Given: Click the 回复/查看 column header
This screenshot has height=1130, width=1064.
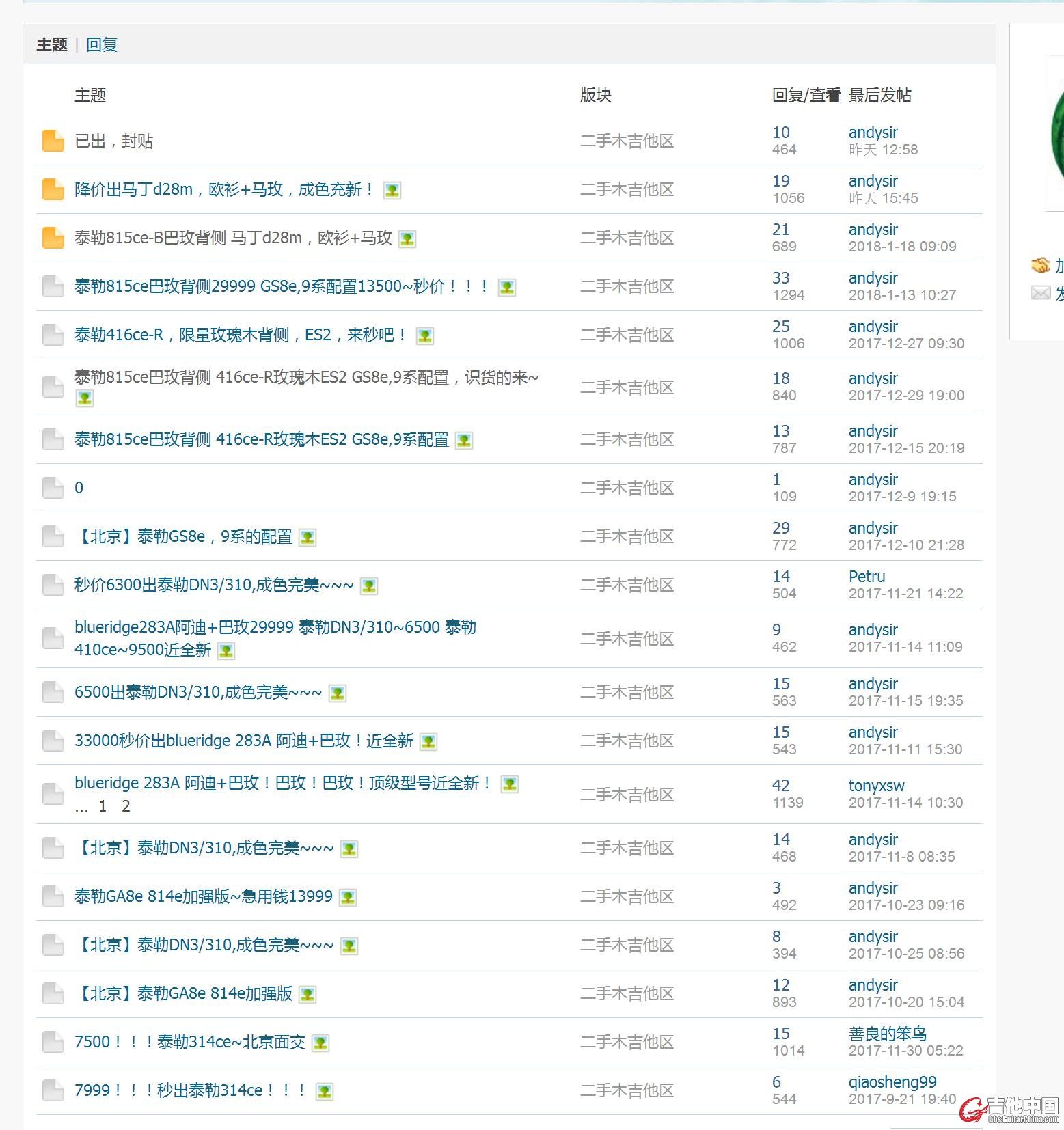Looking at the screenshot, I should coord(806,96).
